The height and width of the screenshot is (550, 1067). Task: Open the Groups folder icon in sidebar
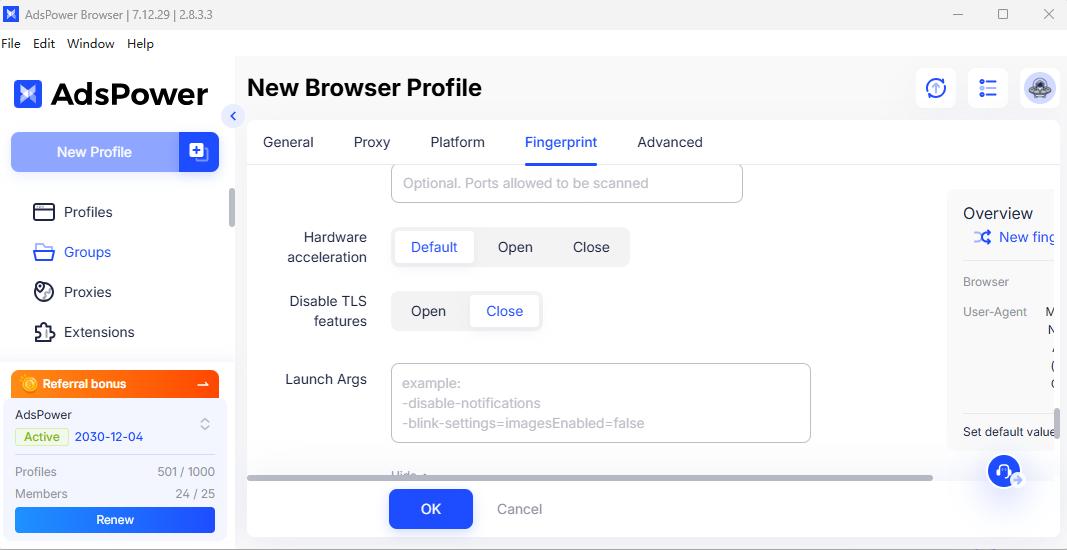click(x=43, y=252)
